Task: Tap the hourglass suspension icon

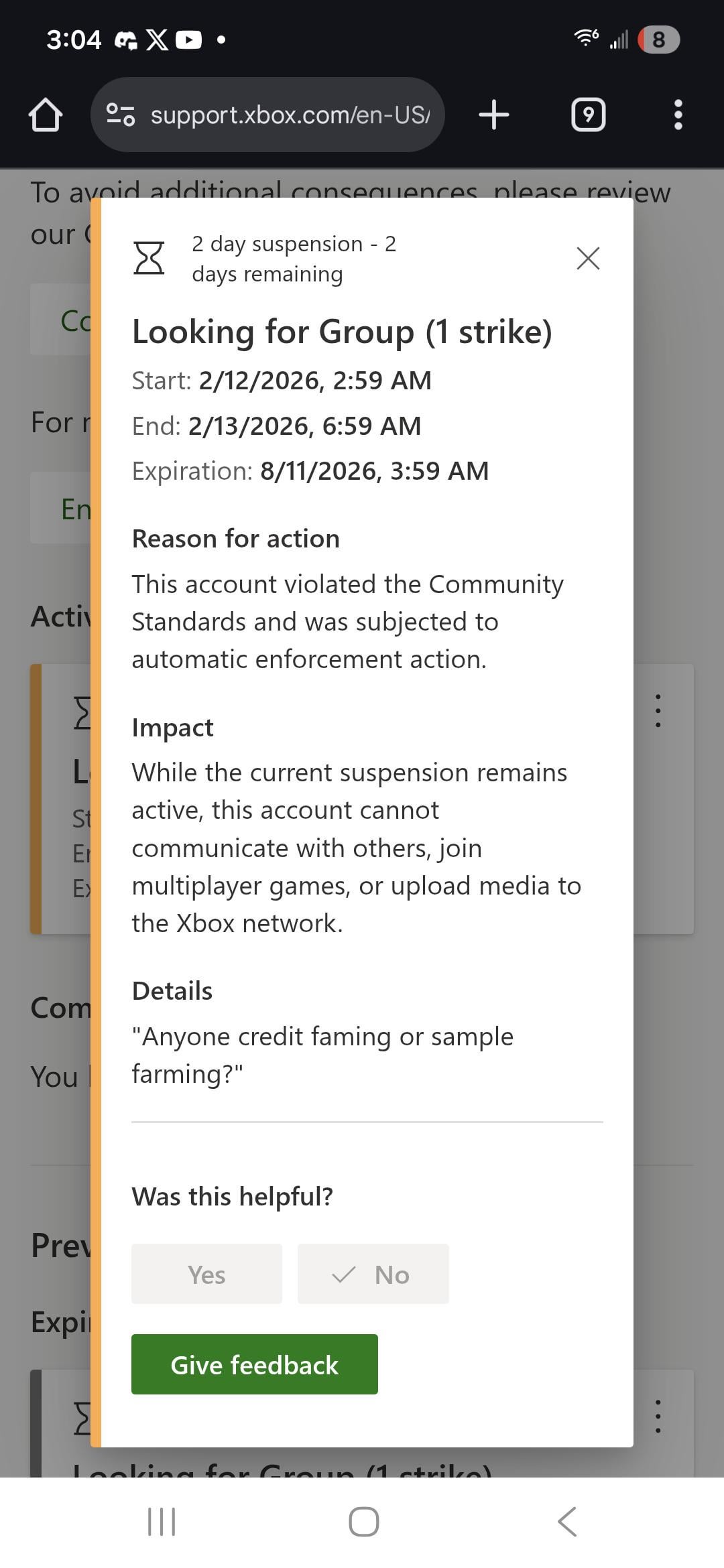Action: tap(149, 259)
